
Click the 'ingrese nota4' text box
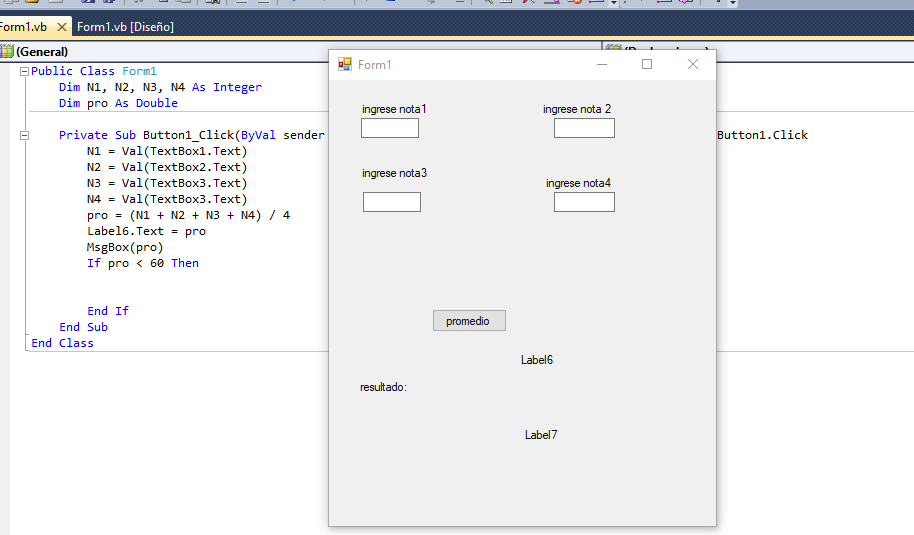pos(584,202)
